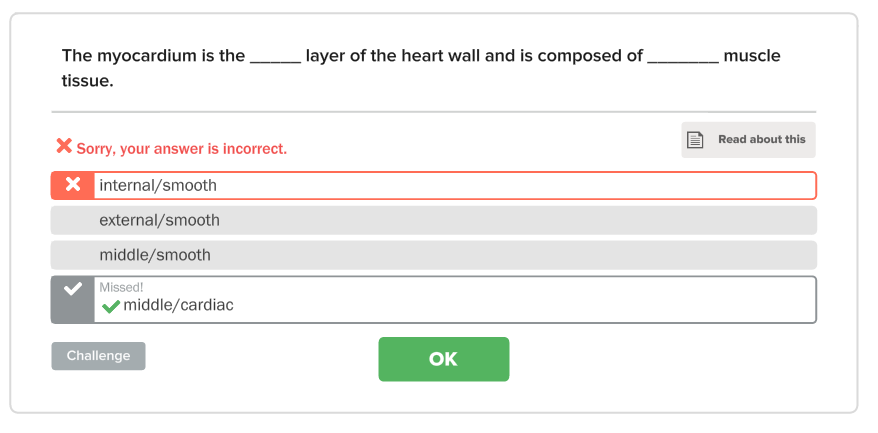Click the OK button
The height and width of the screenshot is (433, 878).
443,359
